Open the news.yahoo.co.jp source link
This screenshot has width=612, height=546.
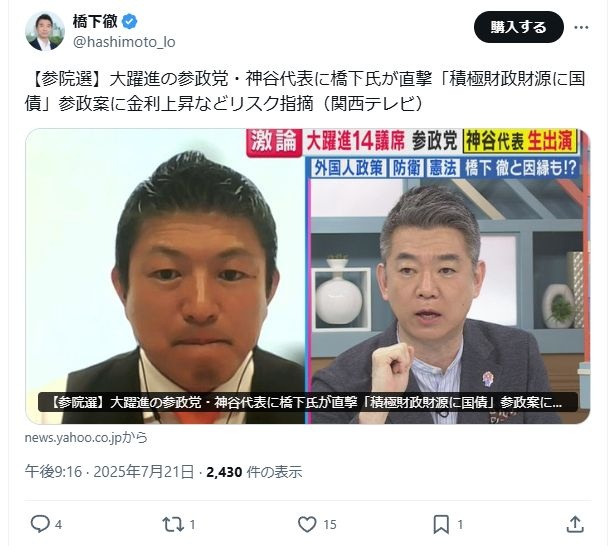tap(86, 438)
